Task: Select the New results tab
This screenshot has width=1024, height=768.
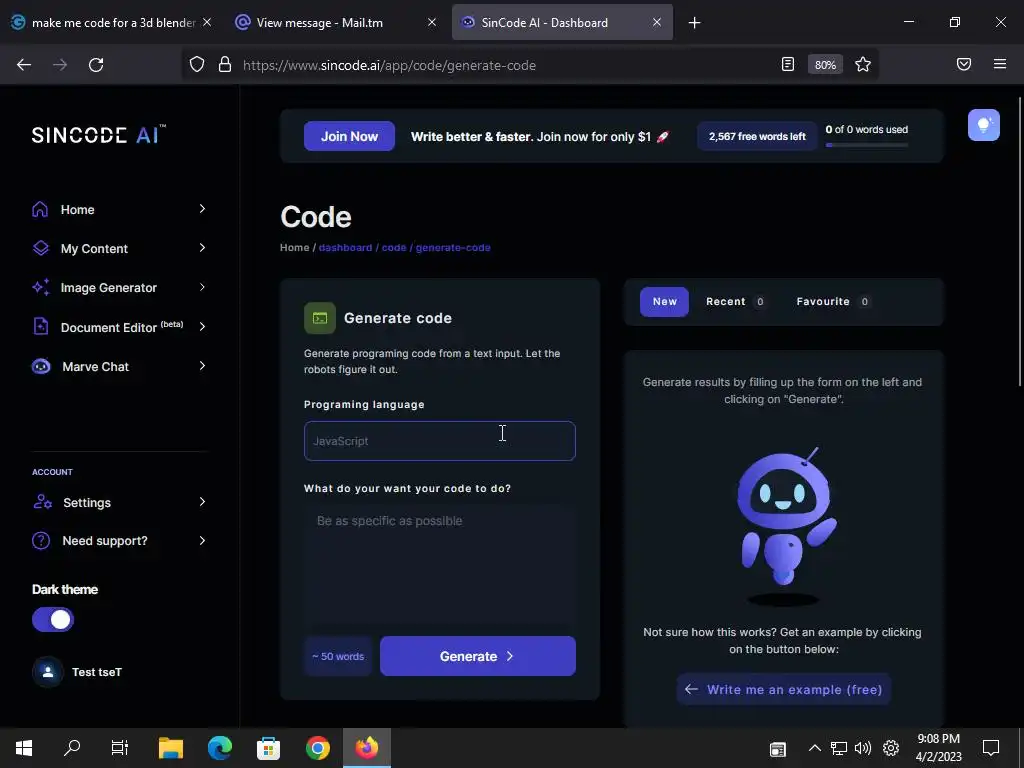Action: (664, 302)
